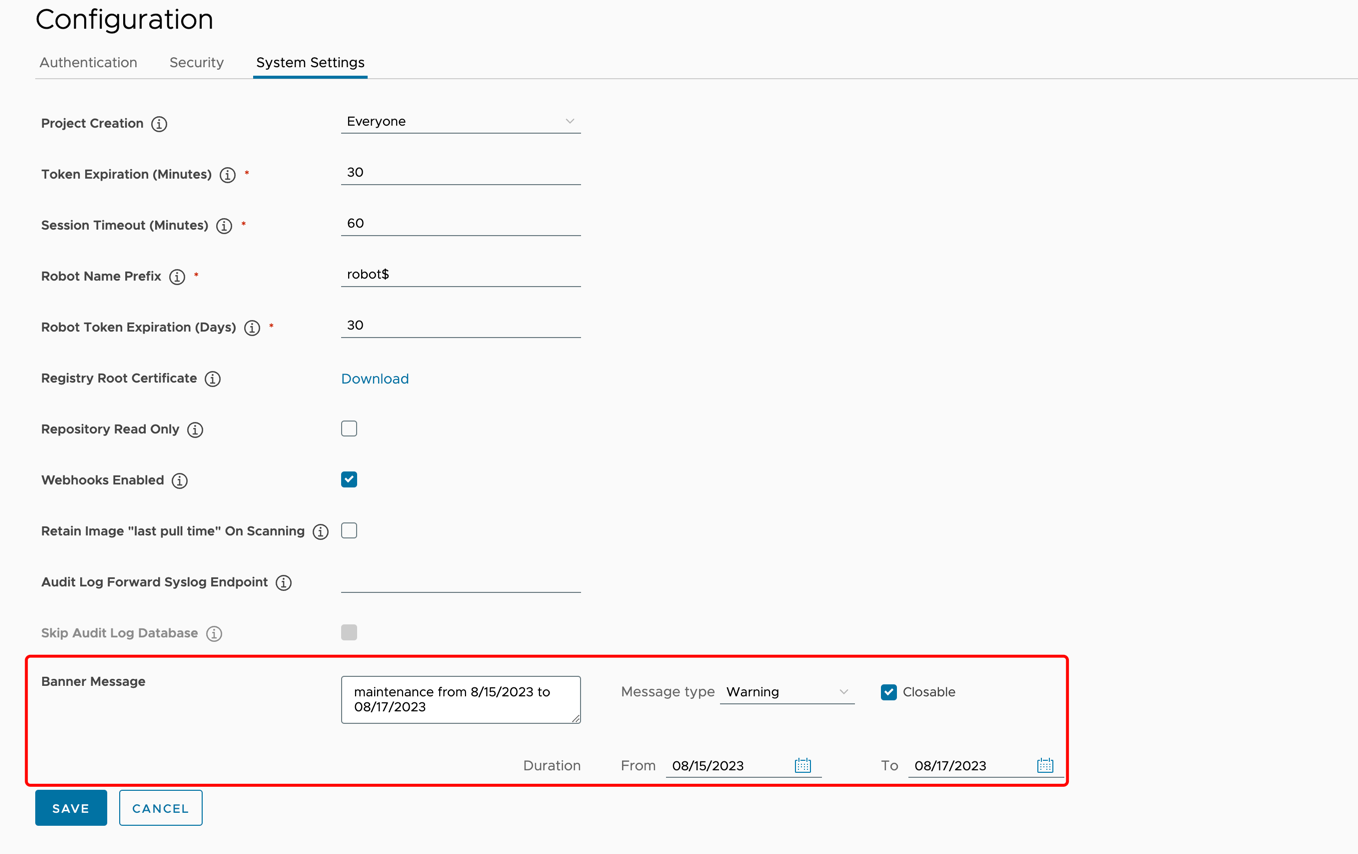Enable the Repository Read Only checkbox
The width and height of the screenshot is (1358, 854).
point(349,429)
